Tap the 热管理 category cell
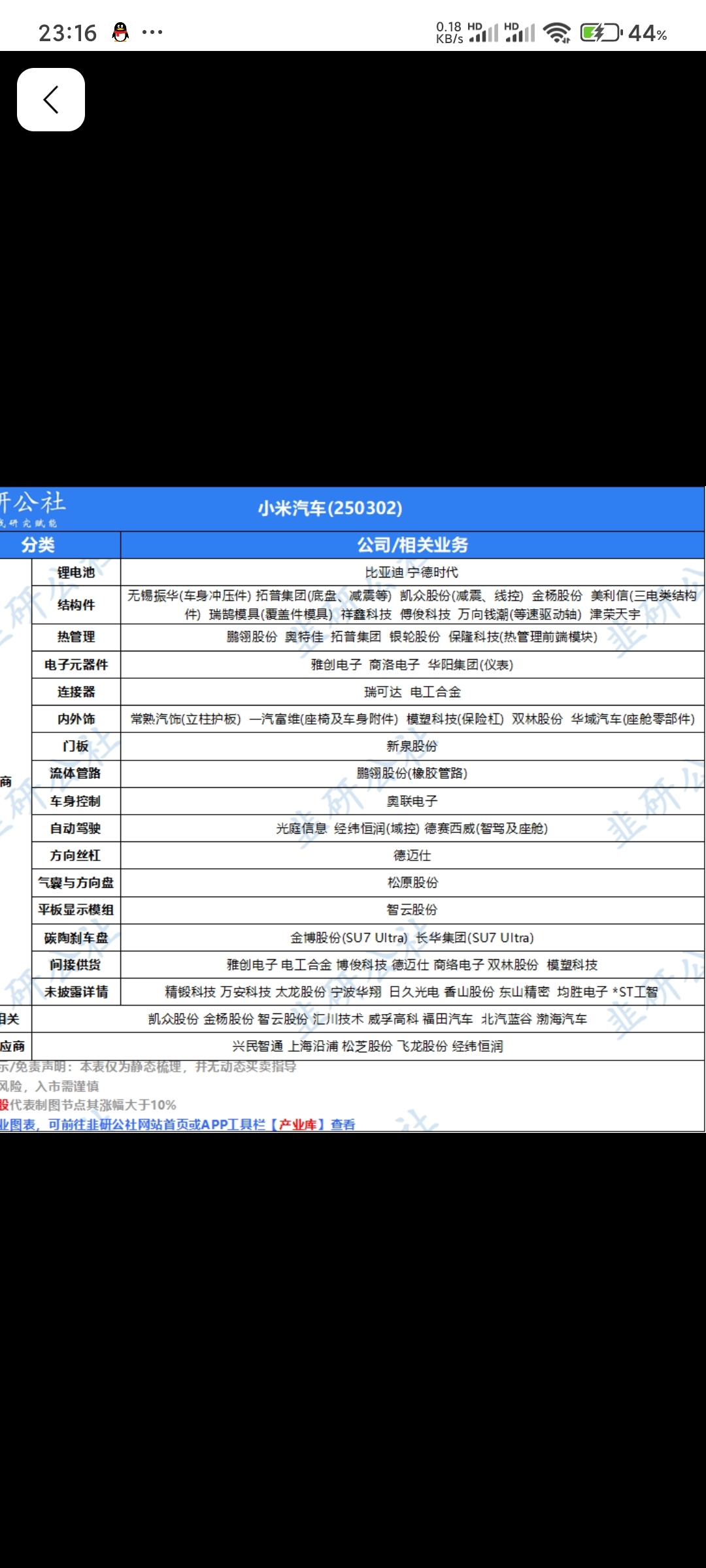The image size is (706, 1568). click(76, 637)
